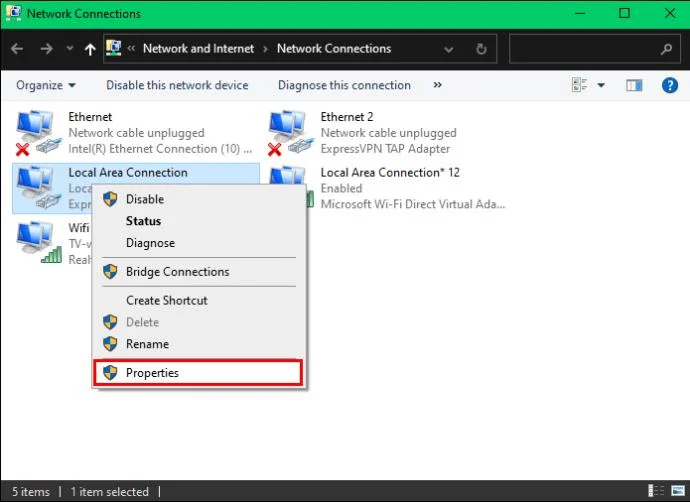The width and height of the screenshot is (690, 502).
Task: Open the Help question mark icon
Action: pos(670,85)
